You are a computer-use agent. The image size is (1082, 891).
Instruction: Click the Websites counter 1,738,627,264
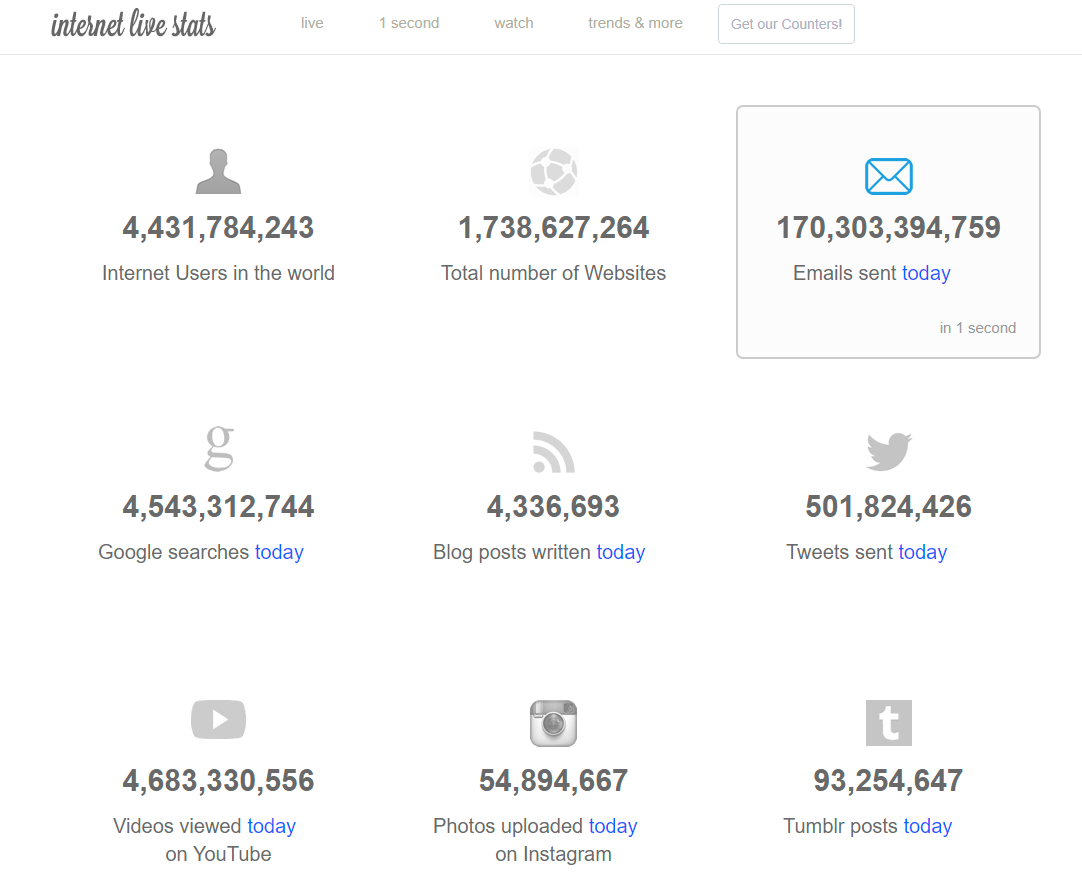553,228
